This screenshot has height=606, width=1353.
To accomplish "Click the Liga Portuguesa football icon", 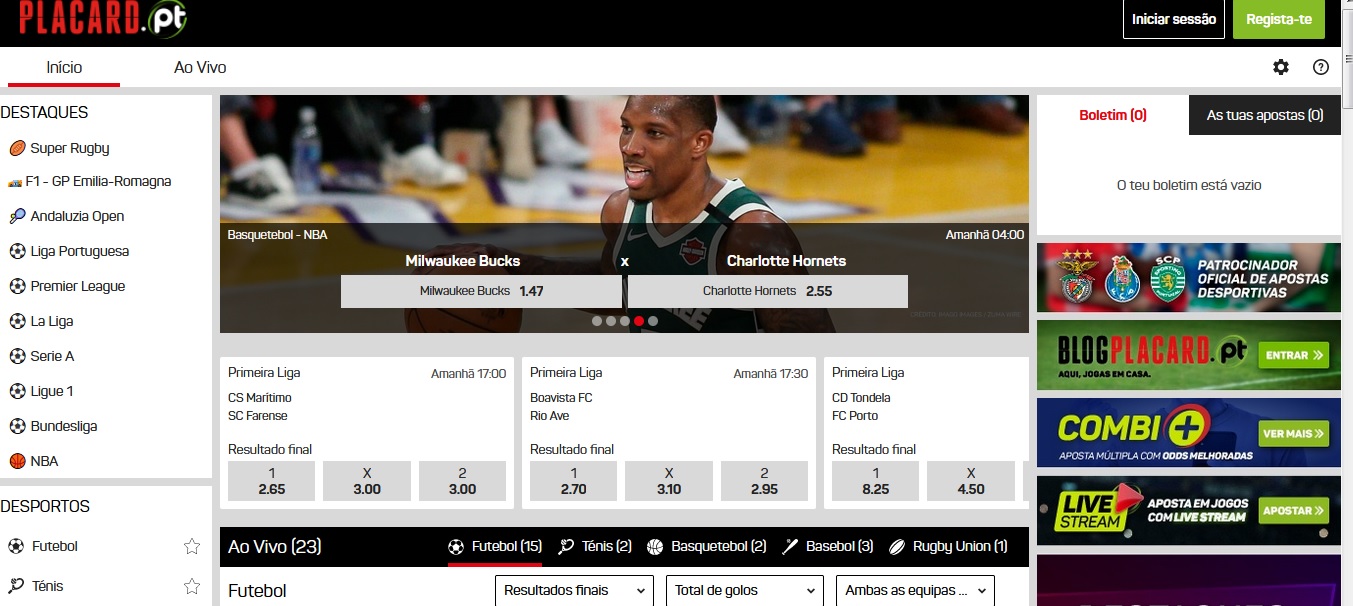I will pos(17,251).
